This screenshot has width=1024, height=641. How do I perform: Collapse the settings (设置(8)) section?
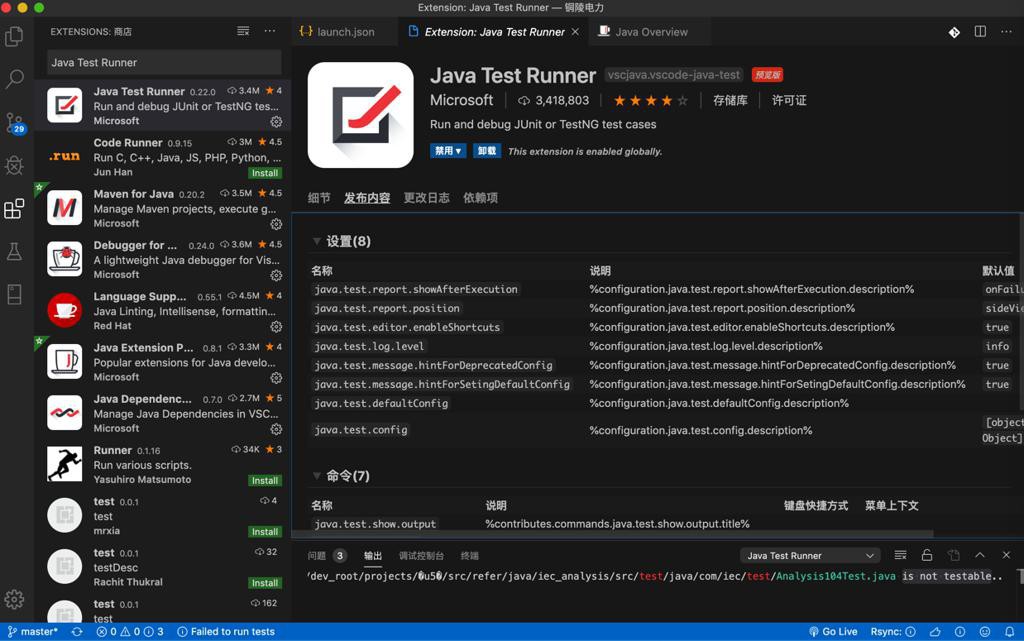(342, 242)
